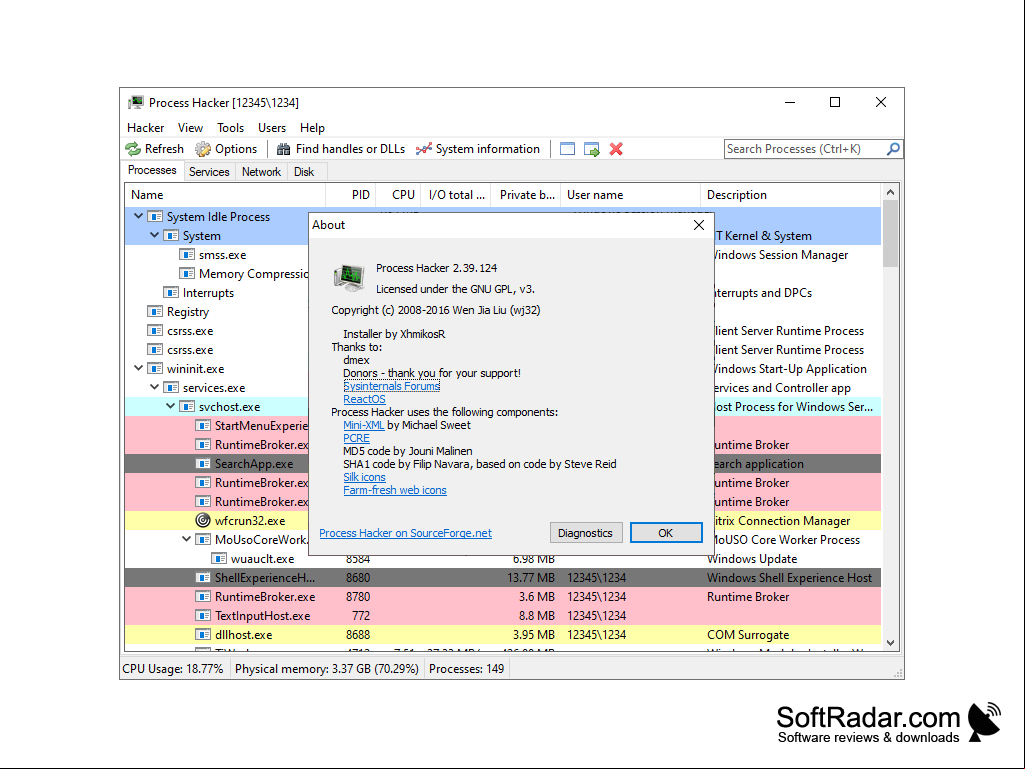Select the RuntimeBroker.exe row with PID 8780
This screenshot has width=1025, height=769.
[503, 596]
